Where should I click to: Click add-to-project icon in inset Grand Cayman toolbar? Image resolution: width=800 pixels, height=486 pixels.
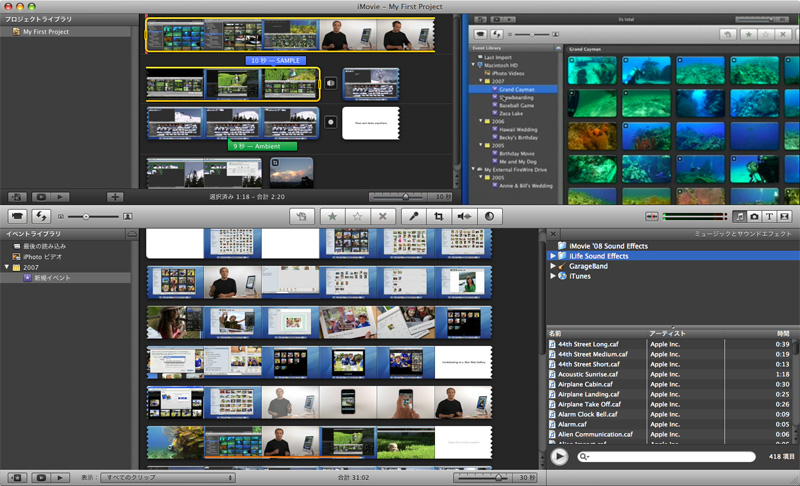pyautogui.click(x=728, y=34)
